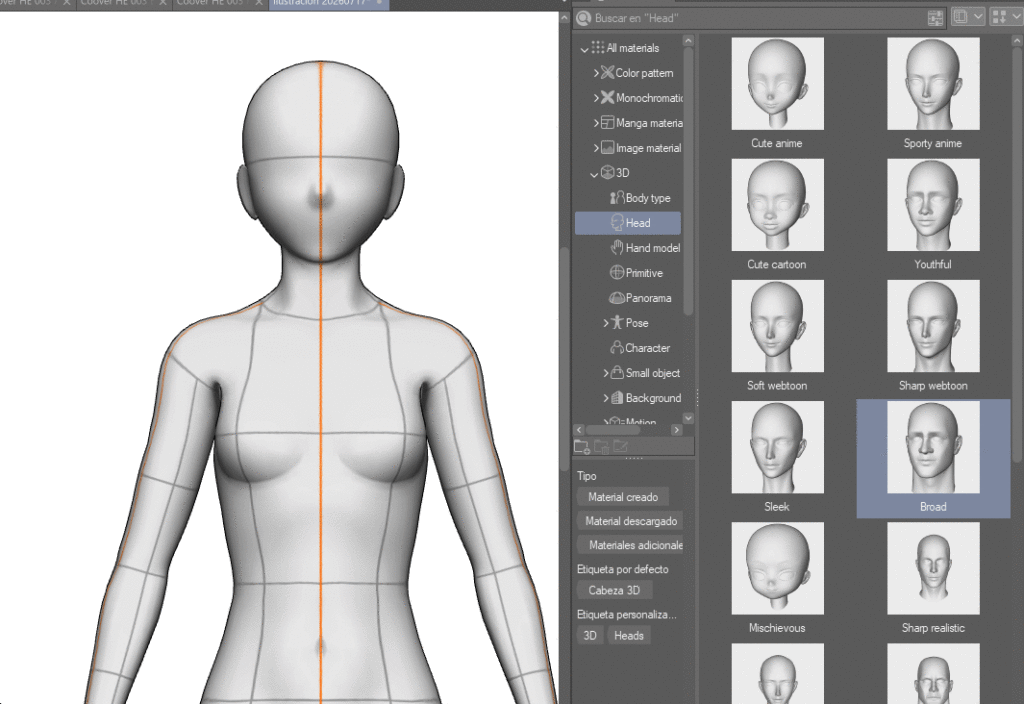
Task: Click folder tree horizontal scroll right arrow
Action: (677, 430)
